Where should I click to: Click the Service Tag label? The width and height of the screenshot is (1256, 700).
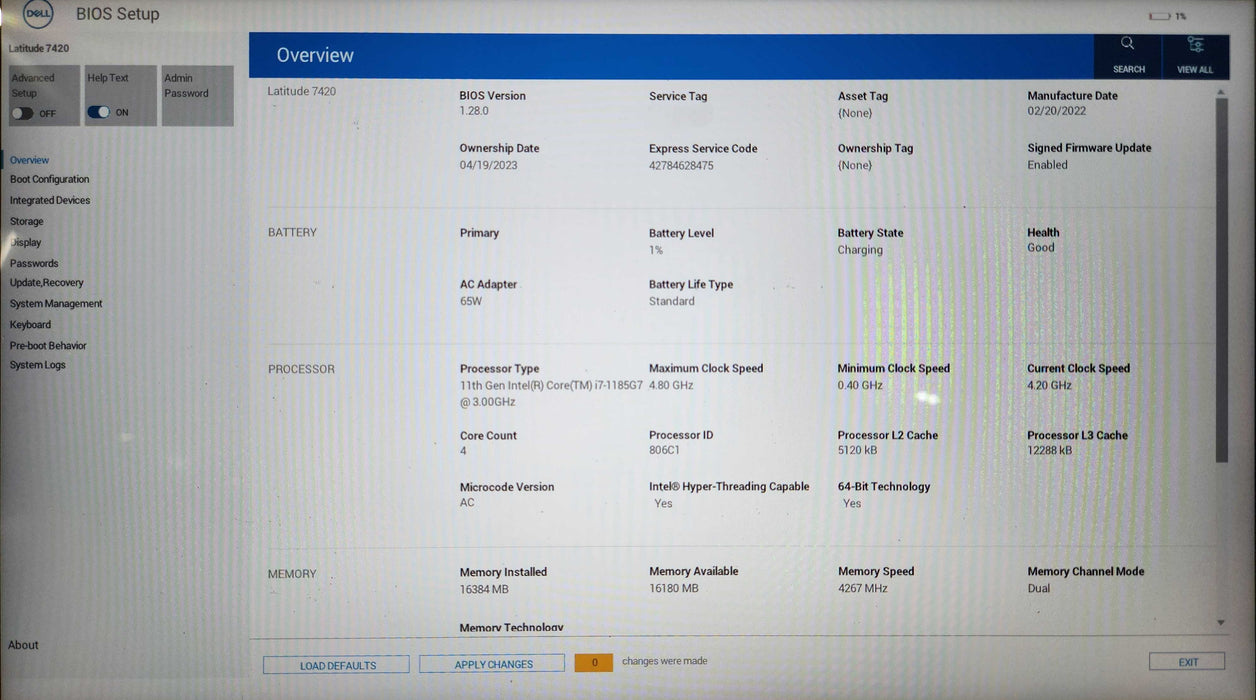pos(678,96)
